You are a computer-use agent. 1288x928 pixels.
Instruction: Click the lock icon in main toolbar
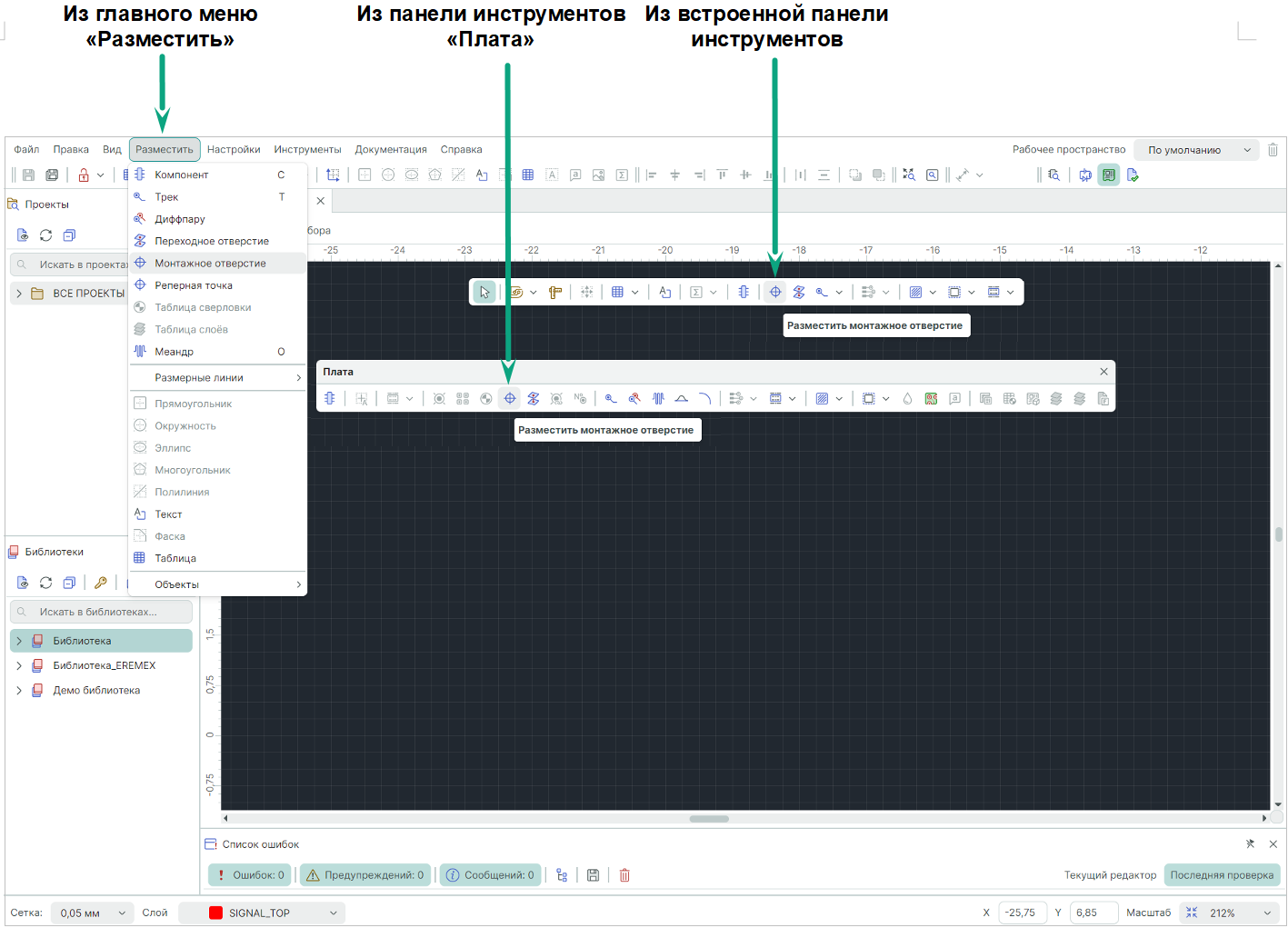pos(84,175)
